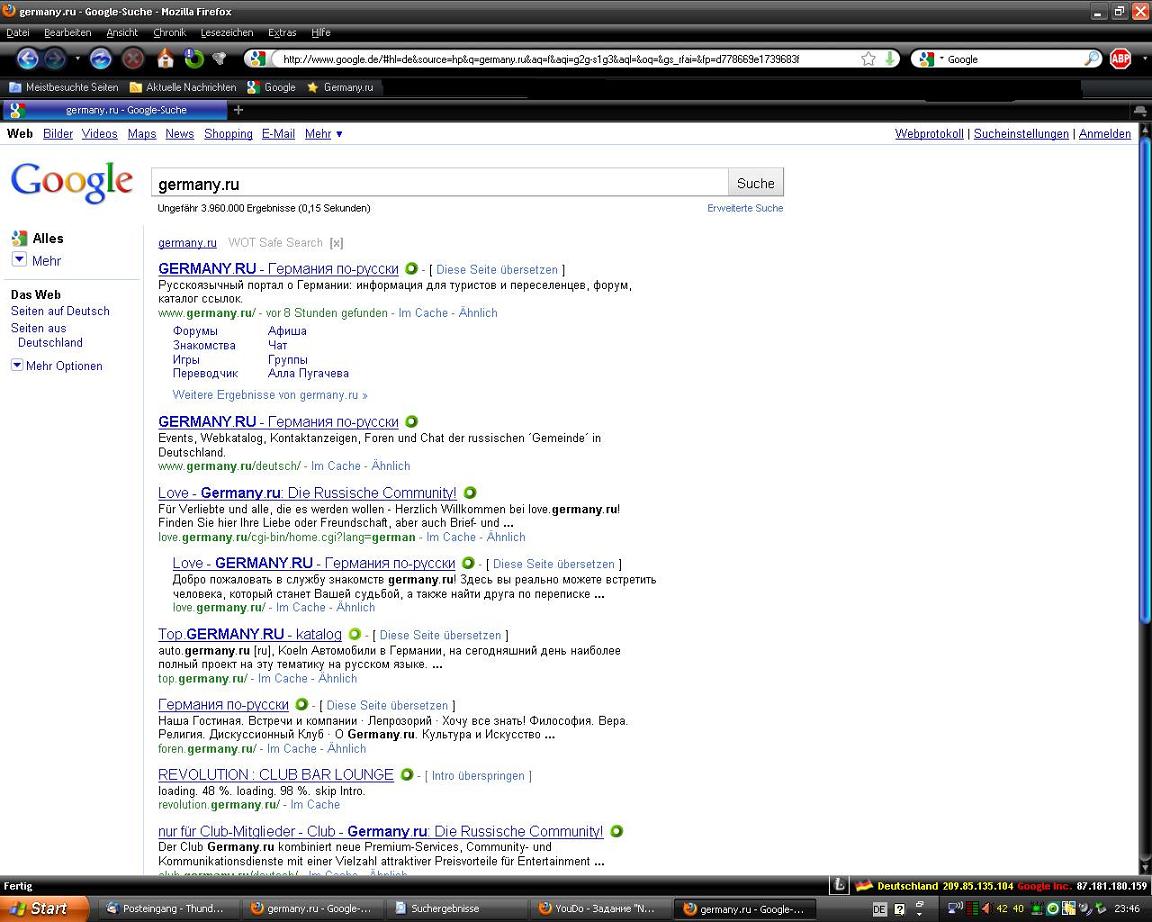Click the green WOT rating toolbar icon
The image size is (1152, 922).
point(194,59)
